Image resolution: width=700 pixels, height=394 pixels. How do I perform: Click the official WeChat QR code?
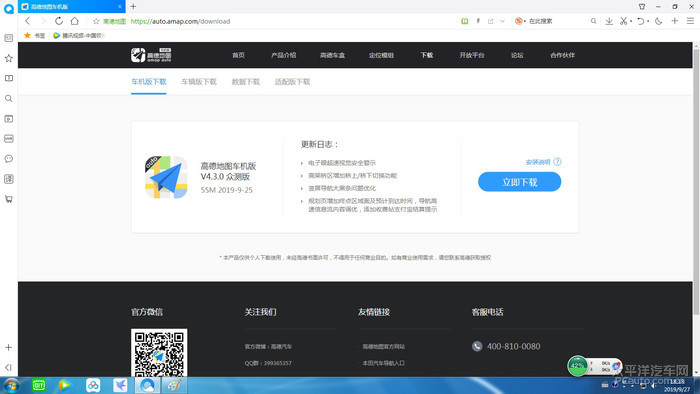[x=159, y=353]
